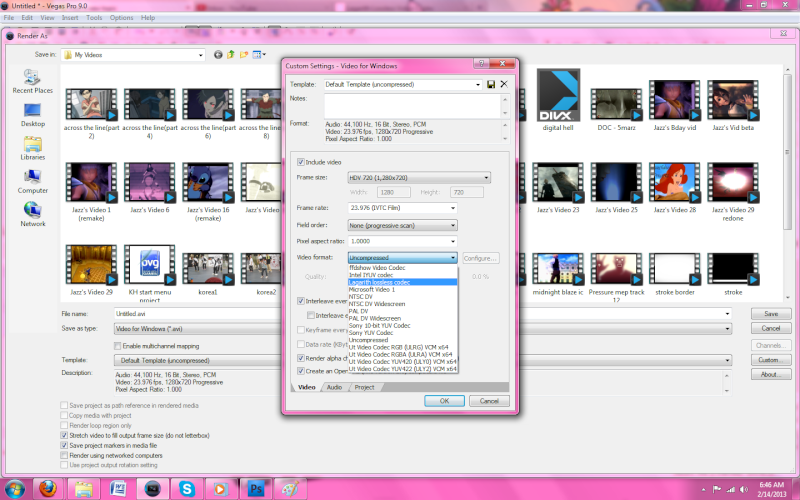This screenshot has height=500, width=800.
Task: Choose Ut Video Codec RGB (ULRG) option
Action: [x=403, y=347]
